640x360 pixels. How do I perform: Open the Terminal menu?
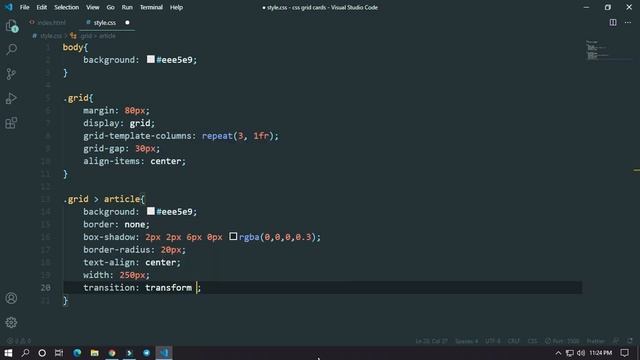pos(151,7)
